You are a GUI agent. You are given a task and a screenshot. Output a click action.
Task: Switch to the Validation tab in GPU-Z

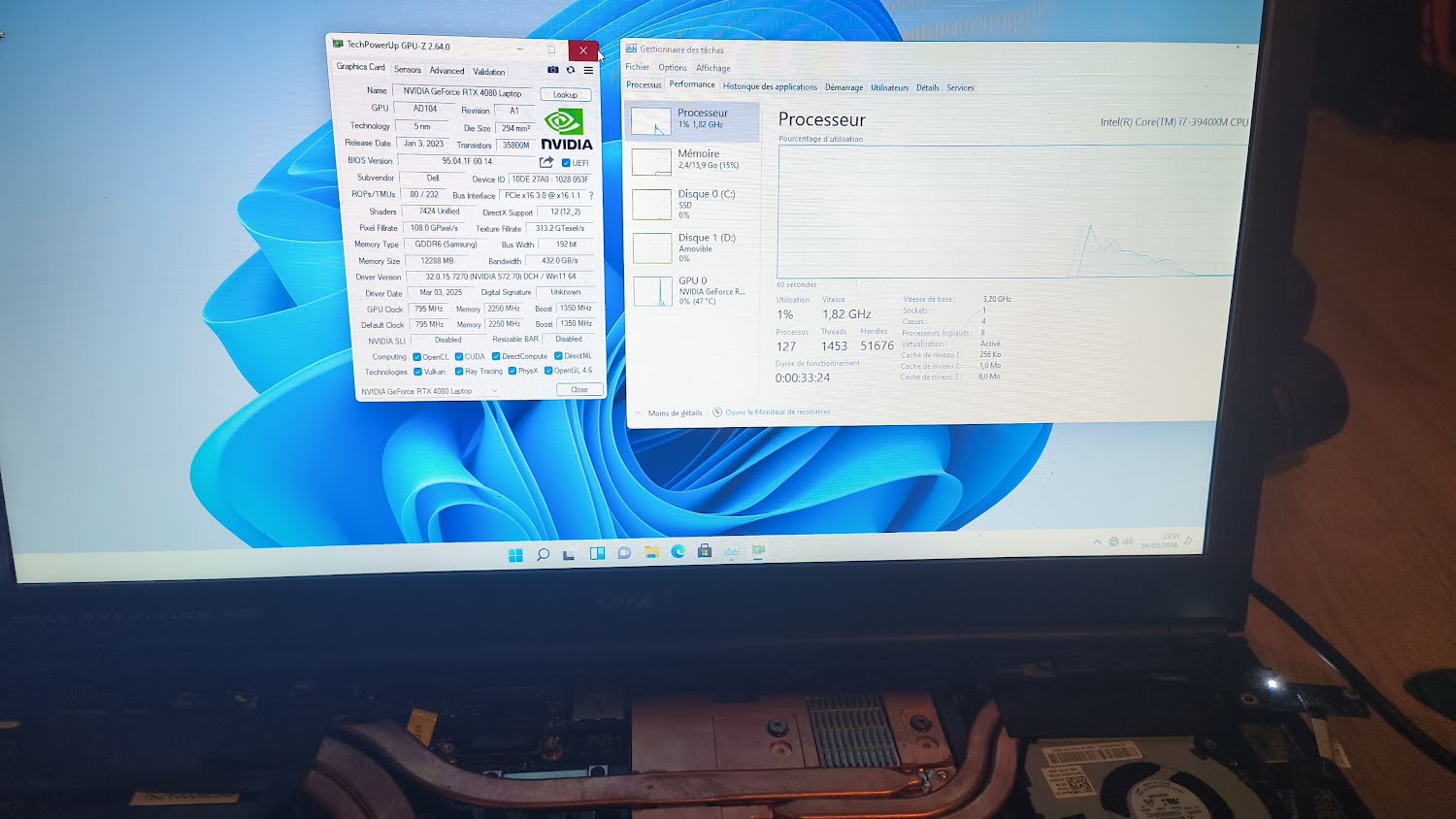488,72
